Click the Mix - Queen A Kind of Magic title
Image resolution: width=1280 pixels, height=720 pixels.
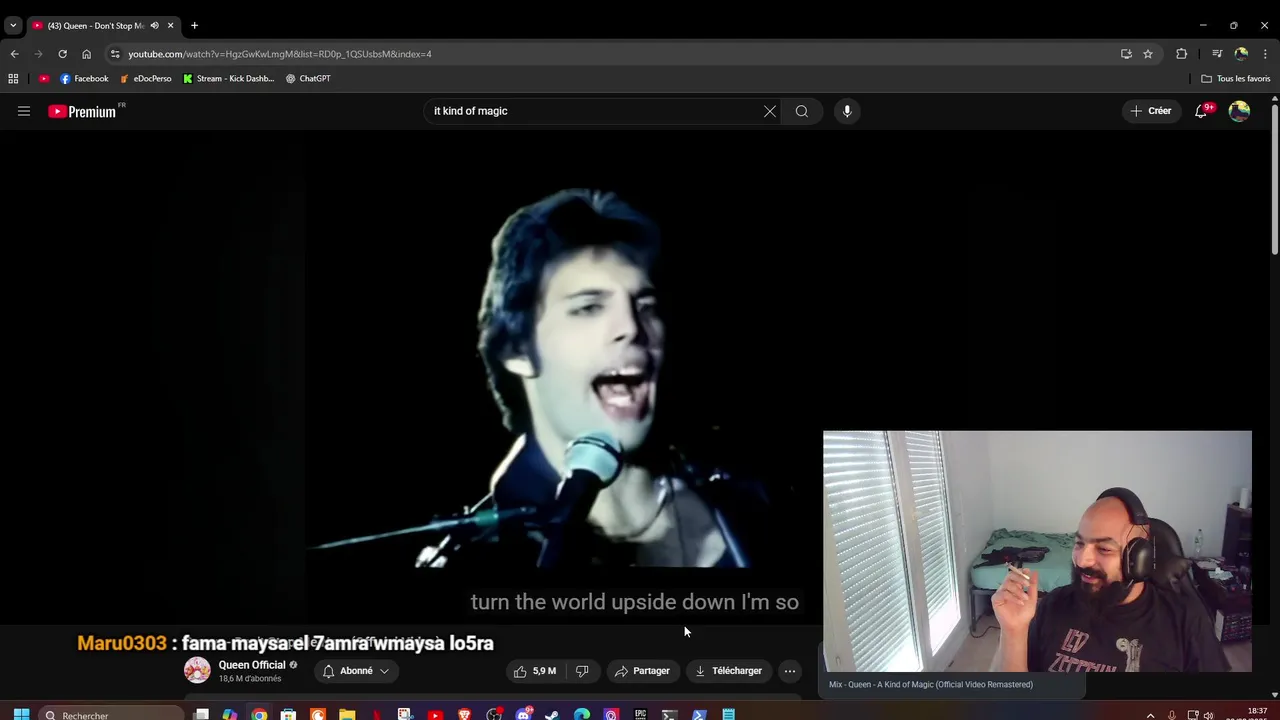click(x=931, y=684)
